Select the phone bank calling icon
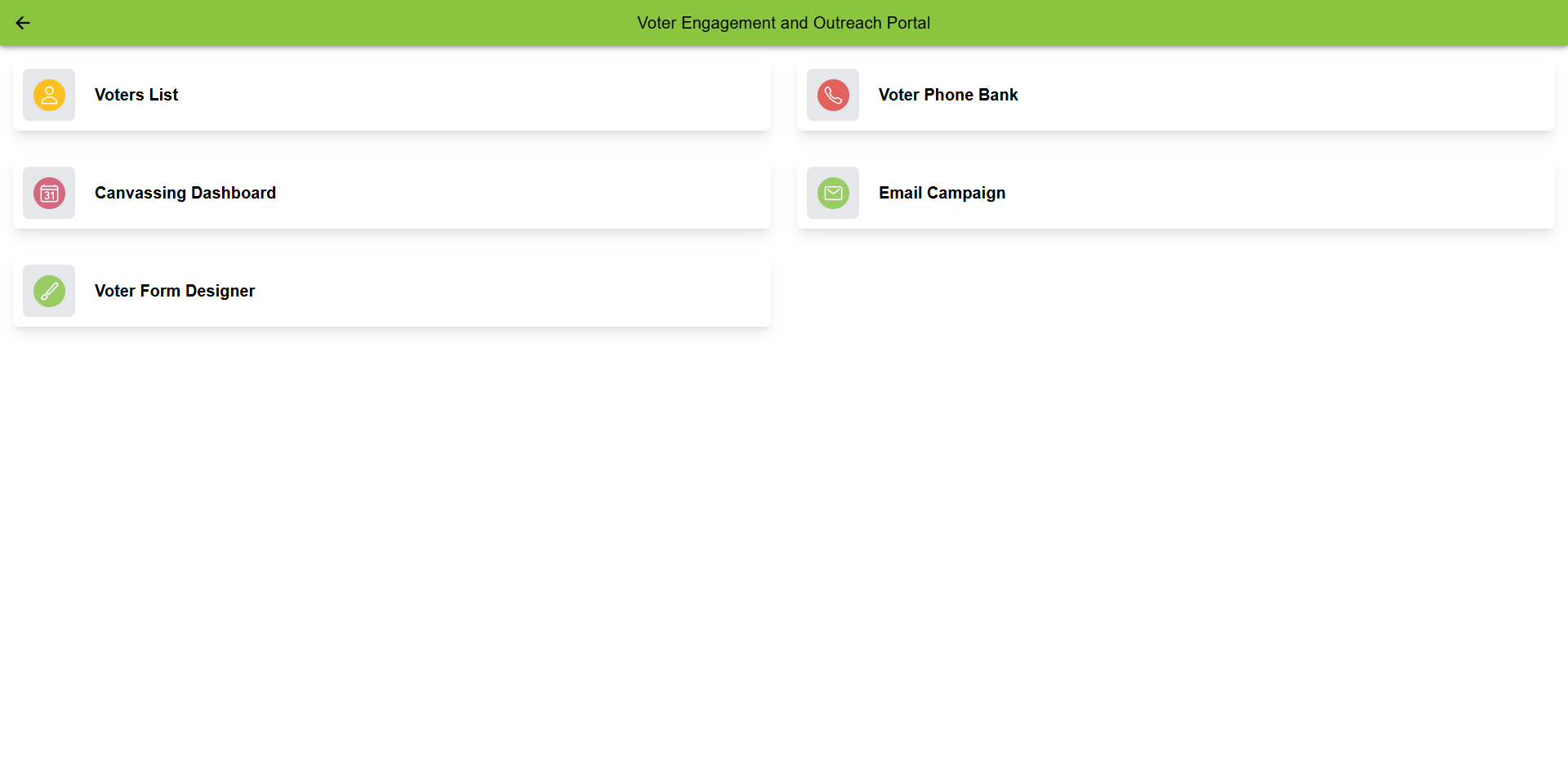The height and width of the screenshot is (772, 1568). [x=833, y=95]
